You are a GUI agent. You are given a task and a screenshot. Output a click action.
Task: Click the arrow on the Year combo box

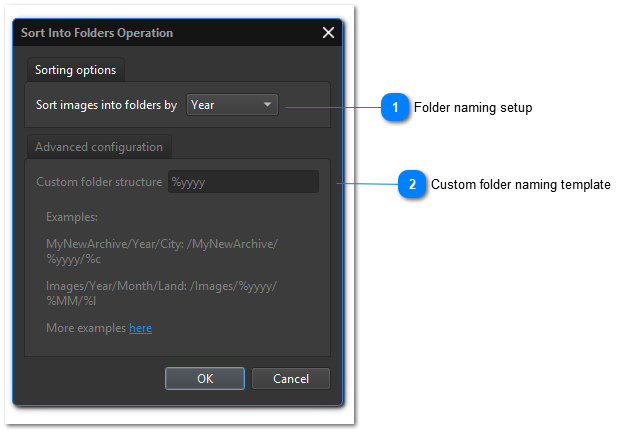click(267, 104)
